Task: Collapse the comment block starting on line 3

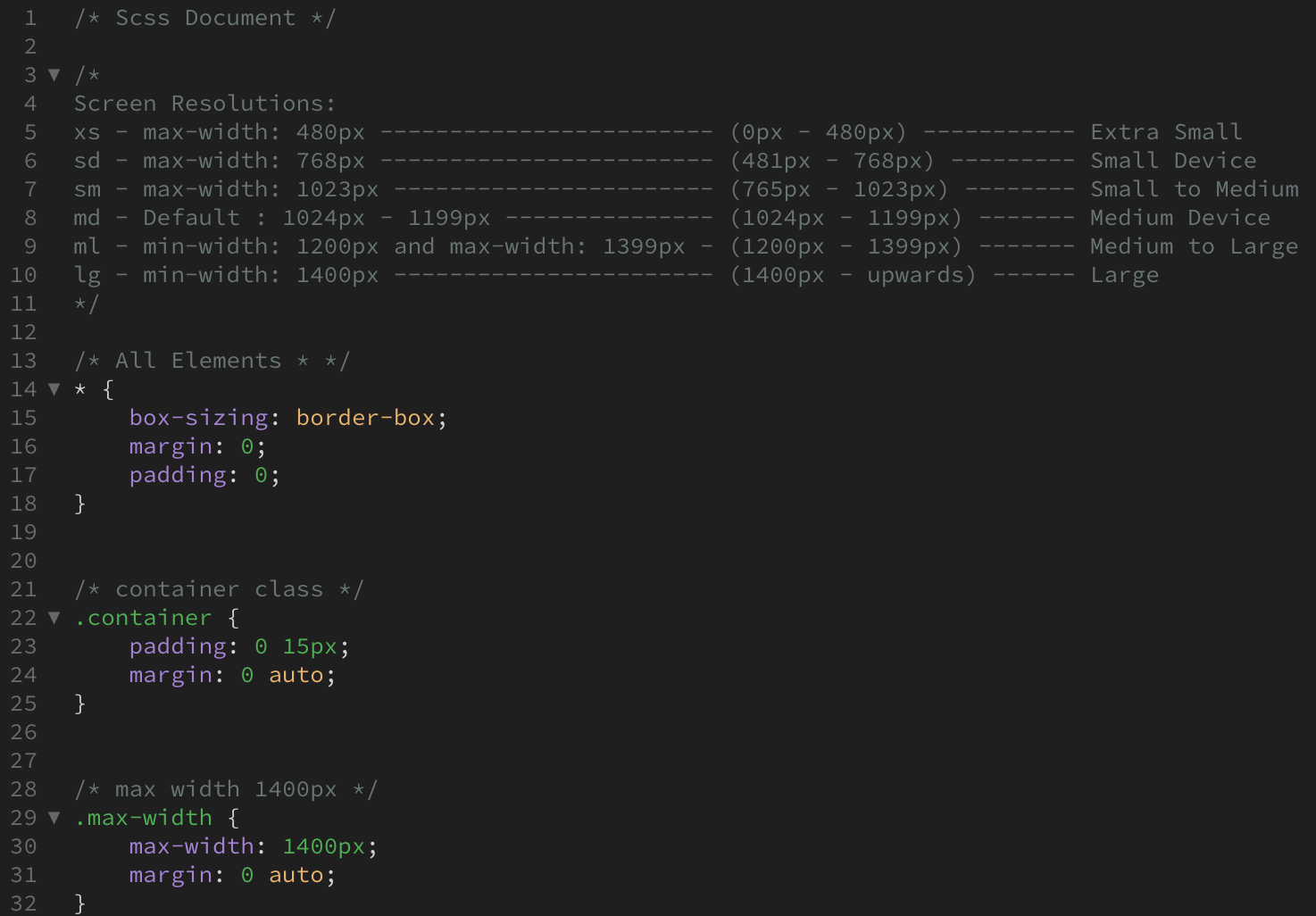Action: coord(54,75)
